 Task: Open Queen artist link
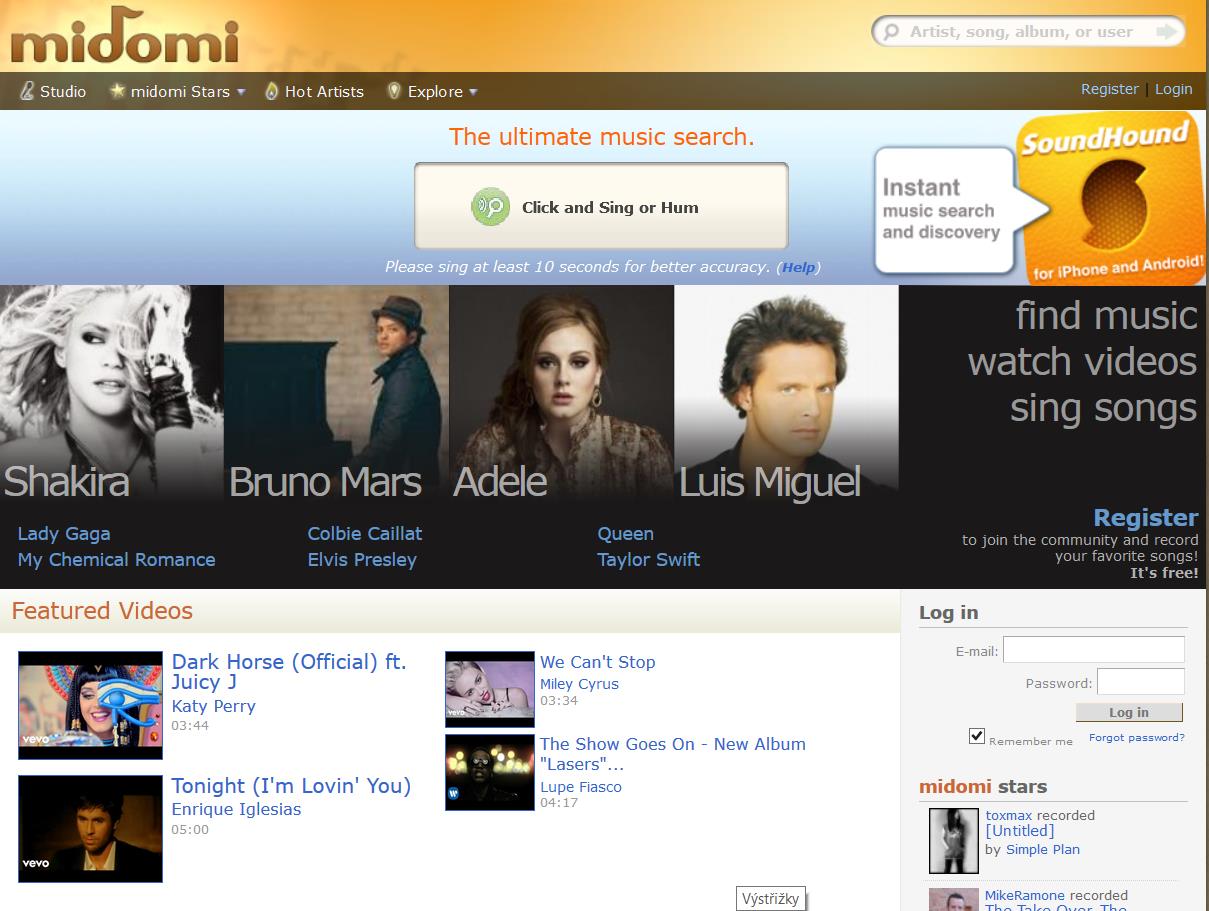625,533
